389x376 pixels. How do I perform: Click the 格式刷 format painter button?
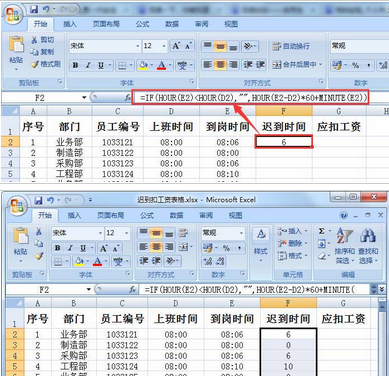(45, 64)
